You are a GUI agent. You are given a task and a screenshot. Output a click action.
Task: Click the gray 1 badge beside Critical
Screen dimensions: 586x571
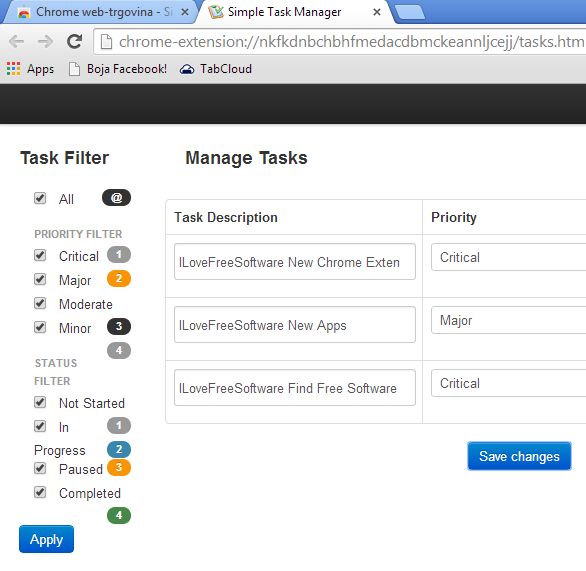(119, 255)
